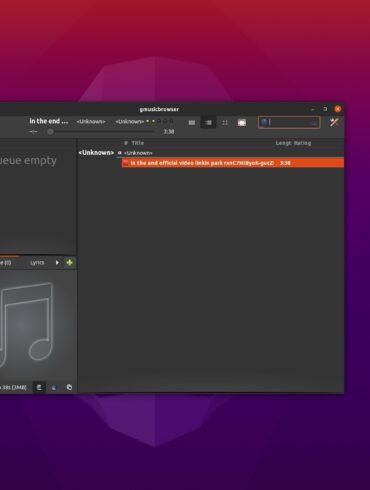Sort by the Rating column header

point(302,143)
